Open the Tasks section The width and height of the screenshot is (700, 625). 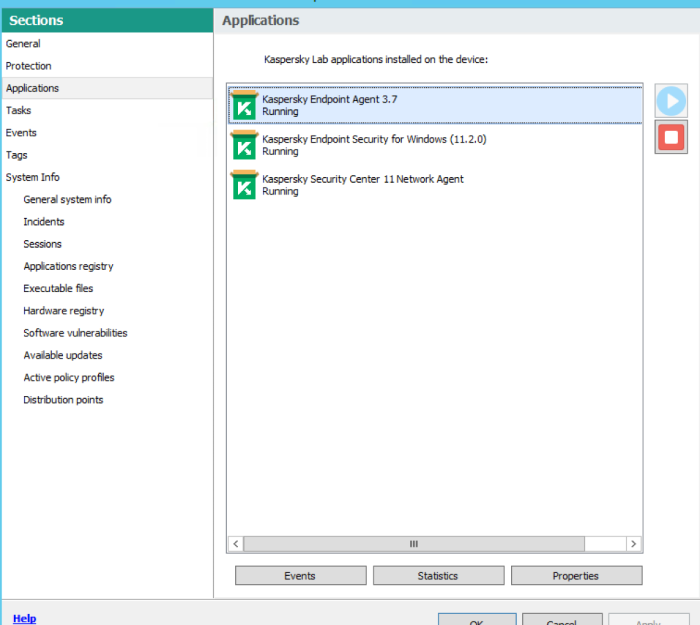(107, 110)
